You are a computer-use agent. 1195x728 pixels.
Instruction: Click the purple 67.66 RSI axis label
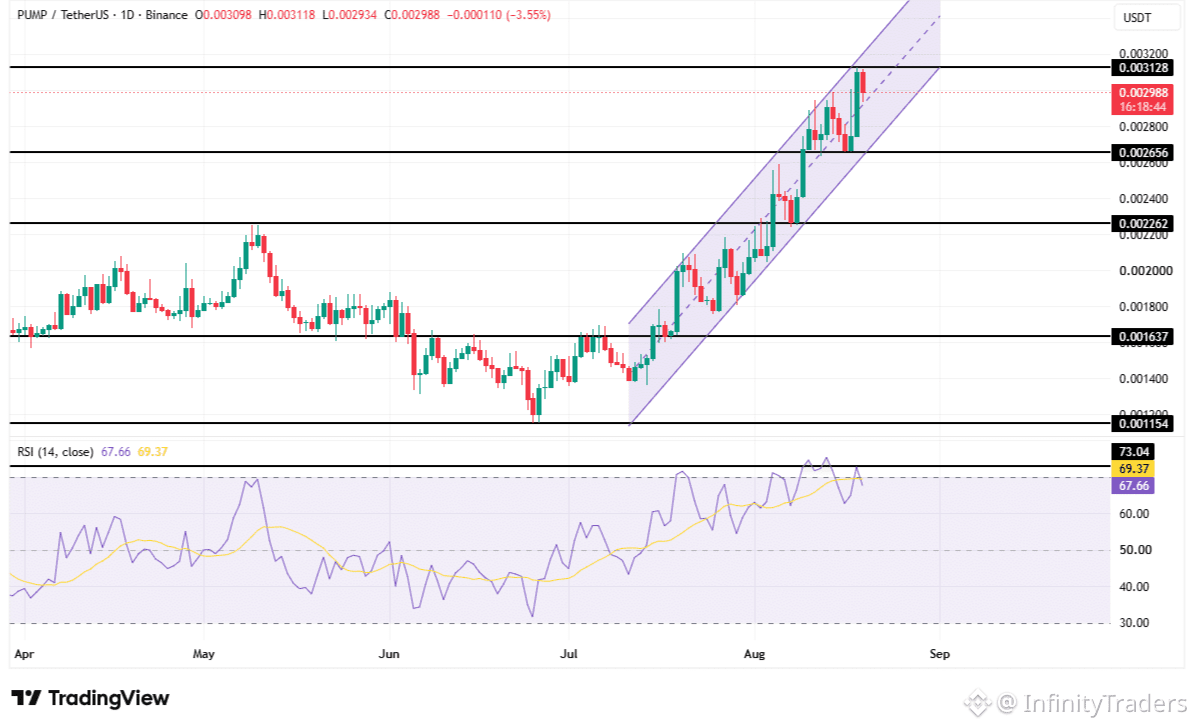tap(1133, 486)
